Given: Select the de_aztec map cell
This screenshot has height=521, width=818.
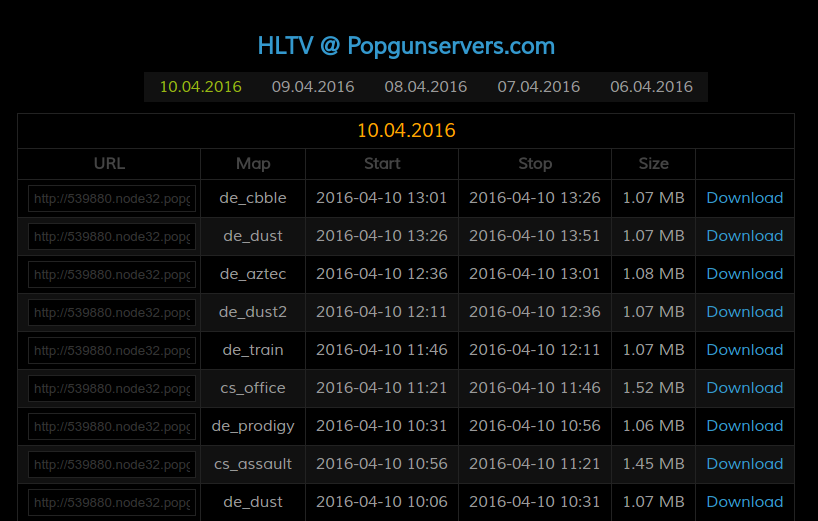Looking at the screenshot, I should (253, 274).
